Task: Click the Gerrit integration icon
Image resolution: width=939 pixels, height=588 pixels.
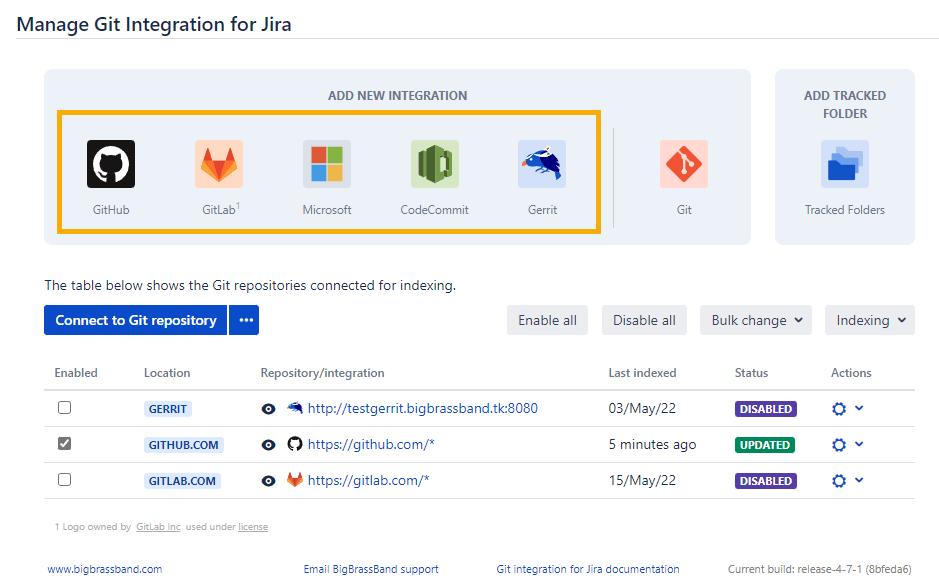Action: [x=542, y=164]
